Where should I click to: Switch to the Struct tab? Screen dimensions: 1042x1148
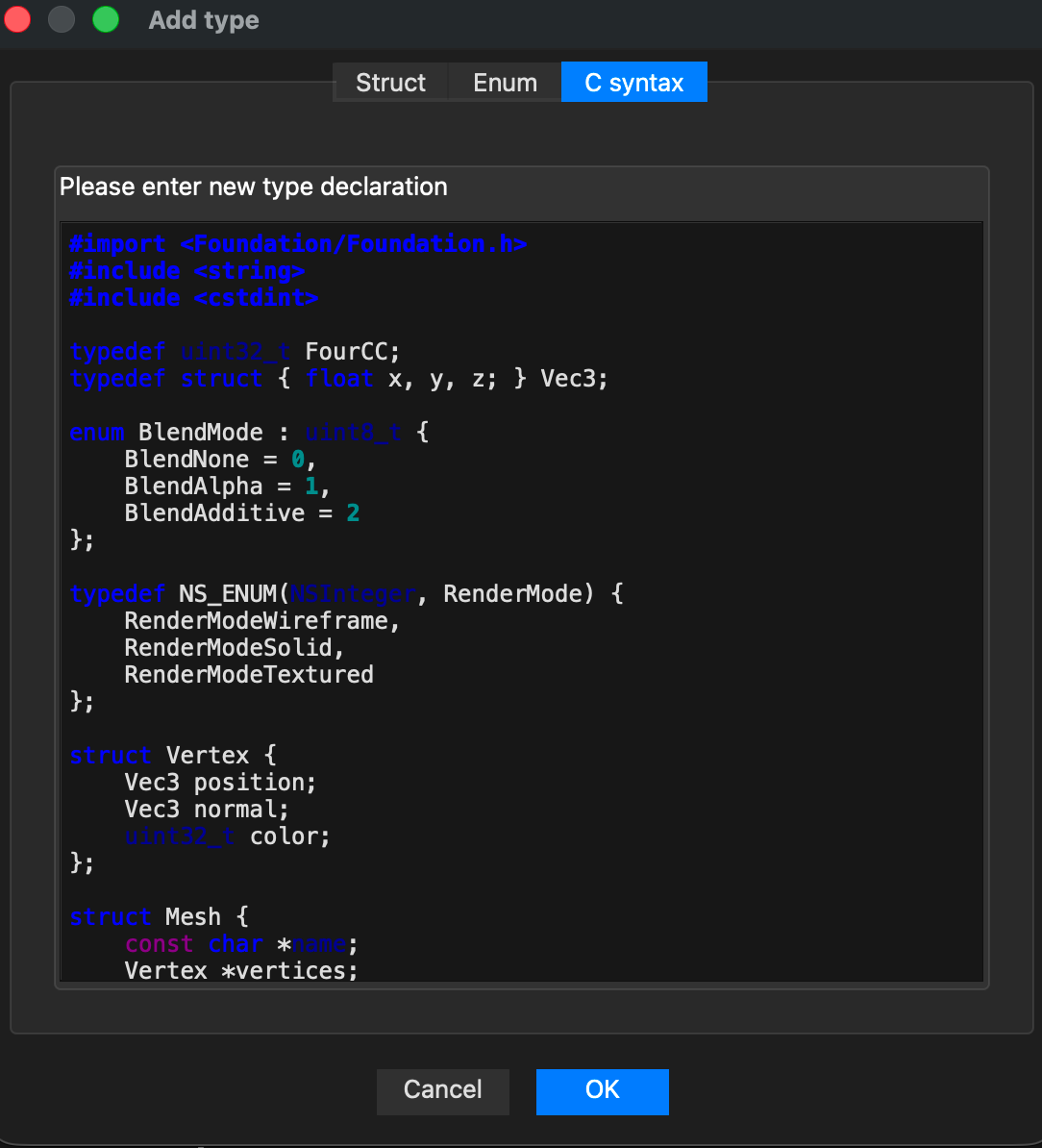coord(390,83)
